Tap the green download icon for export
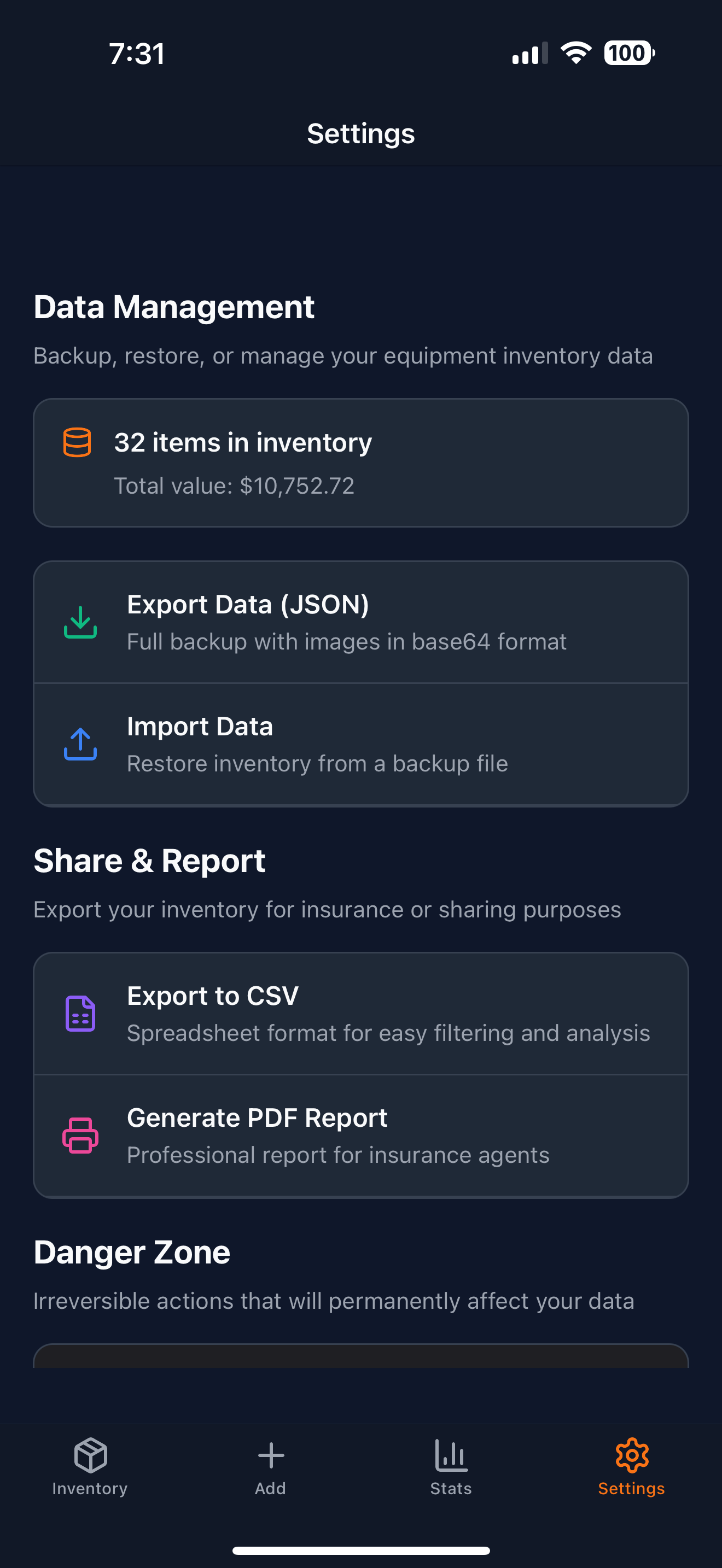Image resolution: width=722 pixels, height=1568 pixels. click(x=80, y=622)
